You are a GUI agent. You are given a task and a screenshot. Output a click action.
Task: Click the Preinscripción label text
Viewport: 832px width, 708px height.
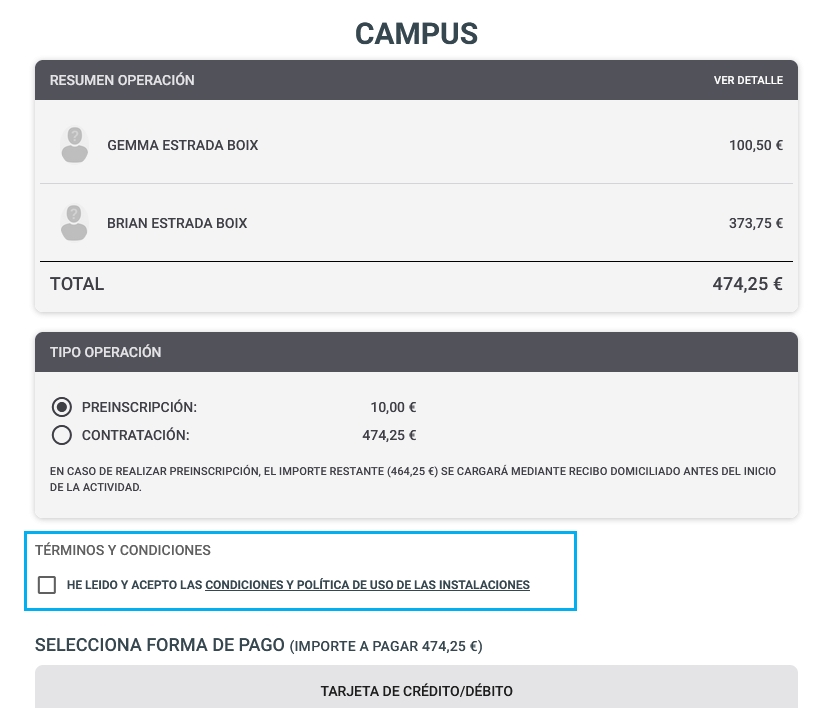coord(139,407)
